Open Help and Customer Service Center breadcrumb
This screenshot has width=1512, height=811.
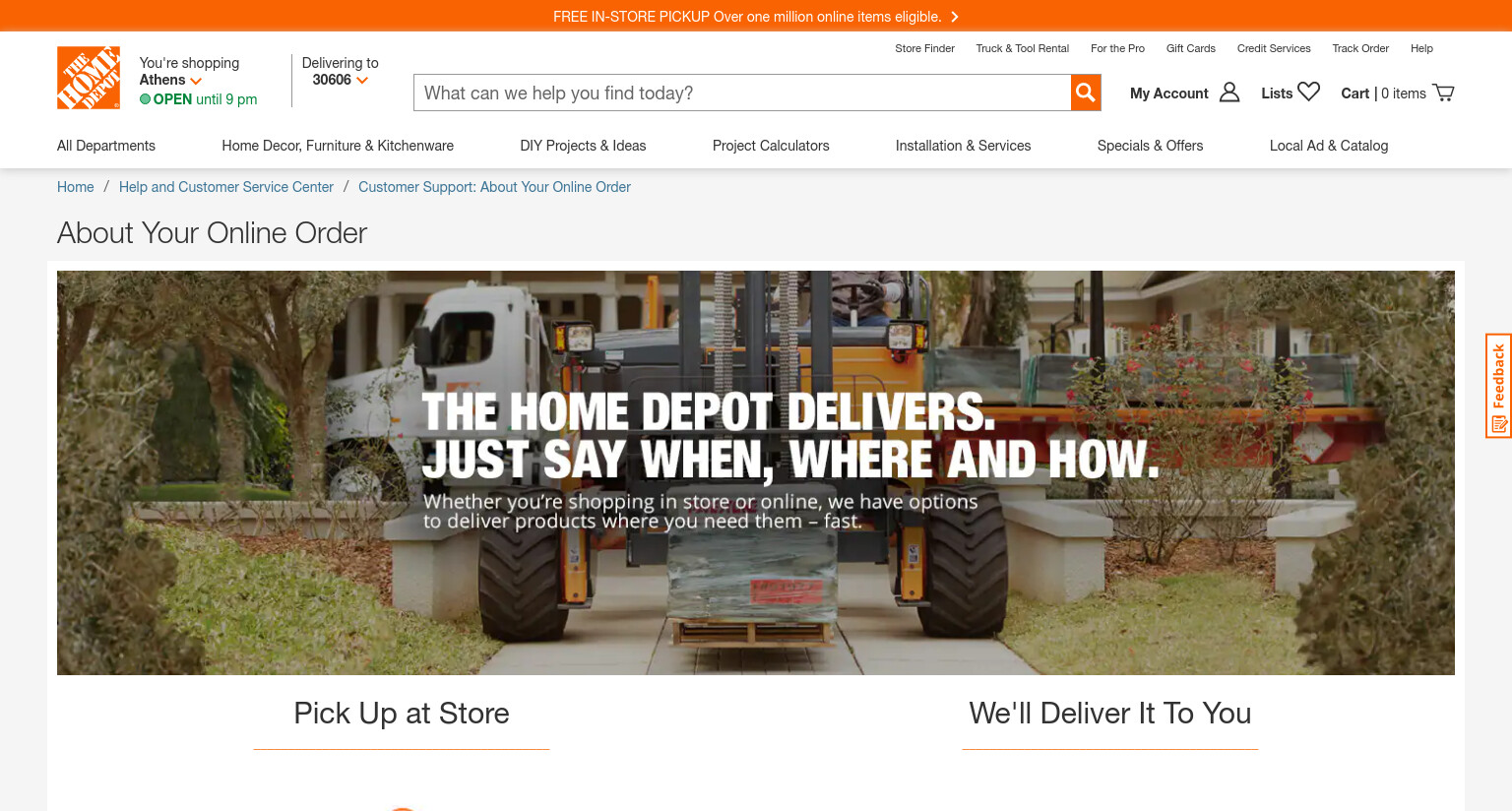[x=226, y=187]
